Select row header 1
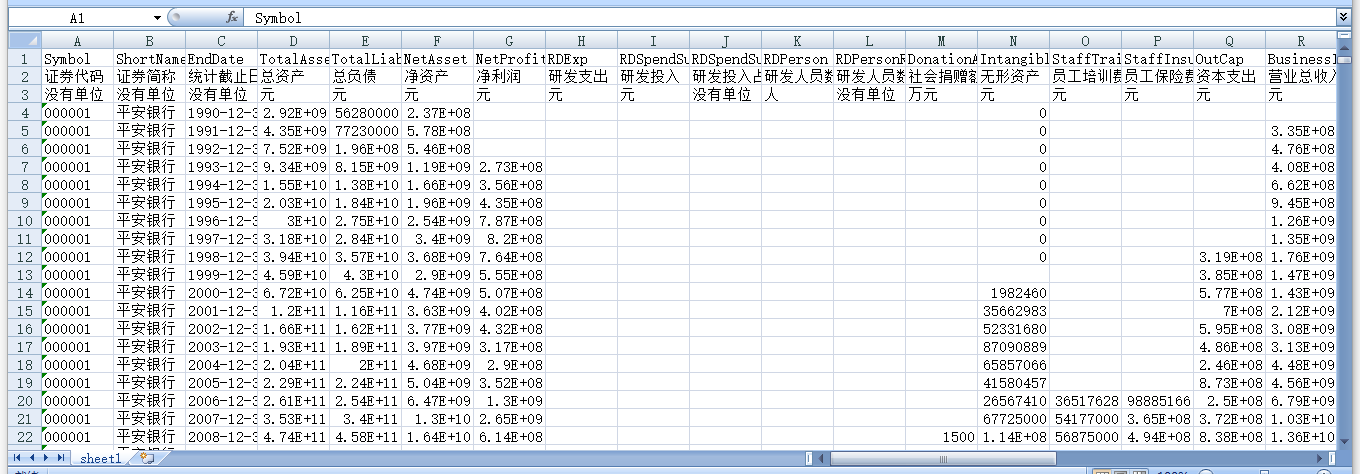 pos(24,59)
